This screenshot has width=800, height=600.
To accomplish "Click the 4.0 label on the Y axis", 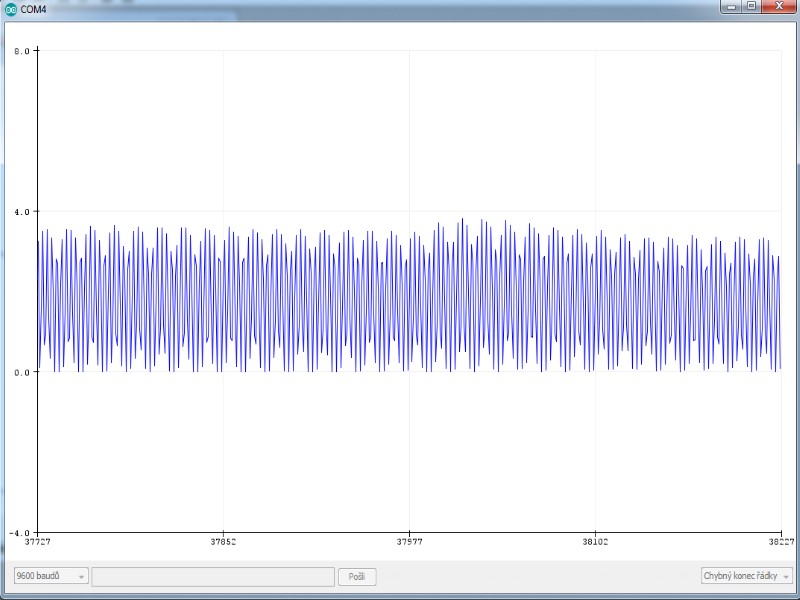I will pos(22,211).
